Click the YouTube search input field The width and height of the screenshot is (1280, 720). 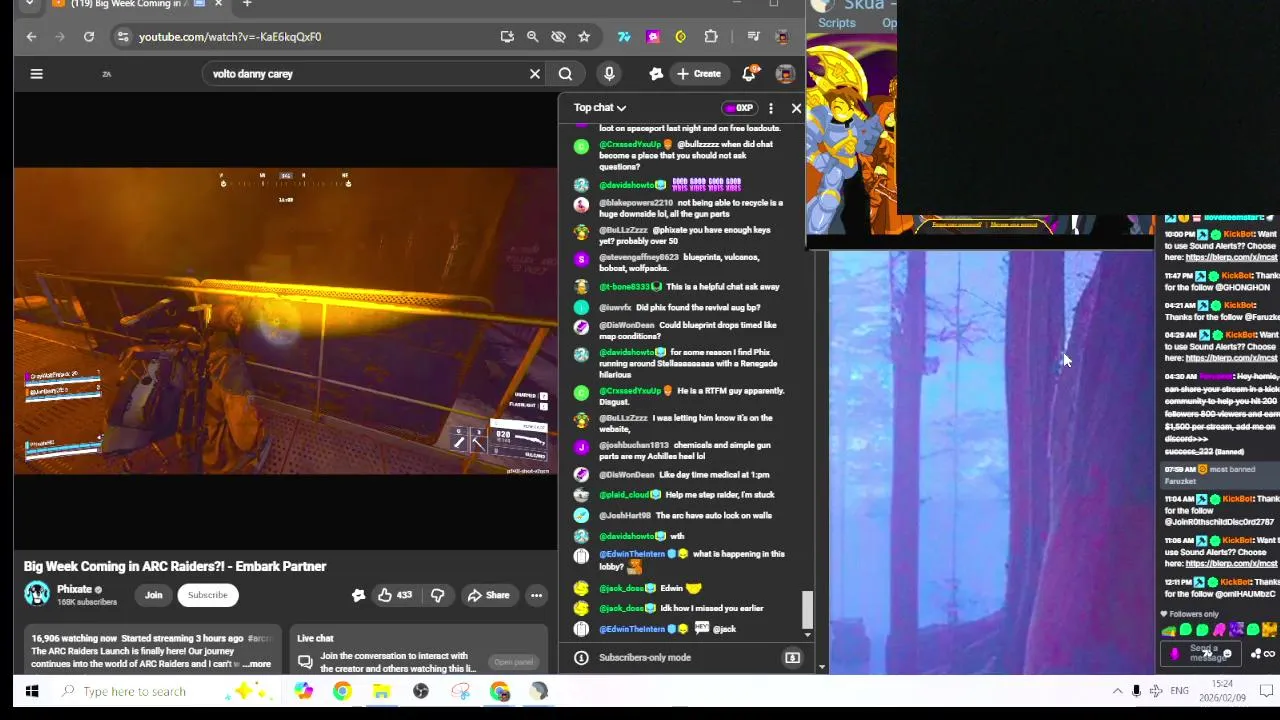click(x=365, y=73)
